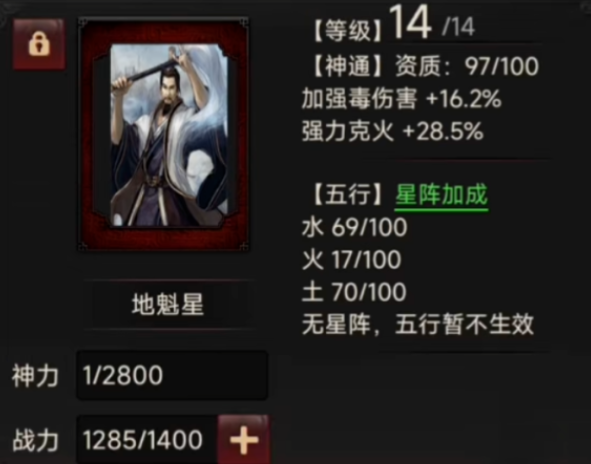Click the 神力 value field 1/2800
The width and height of the screenshot is (591, 464).
point(172,375)
